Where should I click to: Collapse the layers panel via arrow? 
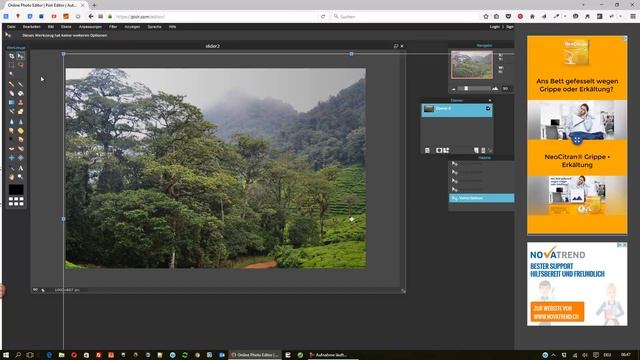[x=490, y=100]
